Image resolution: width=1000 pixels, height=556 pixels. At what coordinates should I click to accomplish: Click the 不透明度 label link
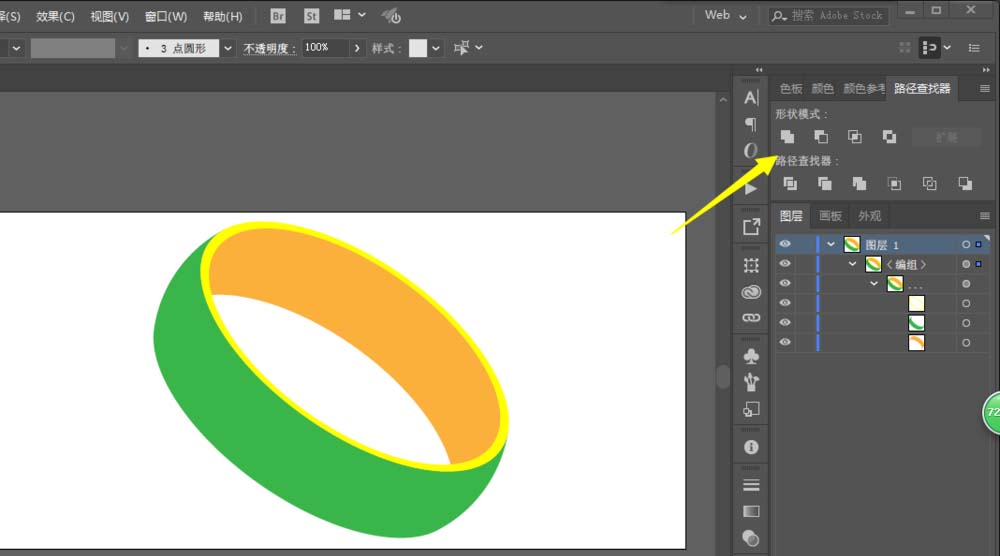pyautogui.click(x=269, y=48)
